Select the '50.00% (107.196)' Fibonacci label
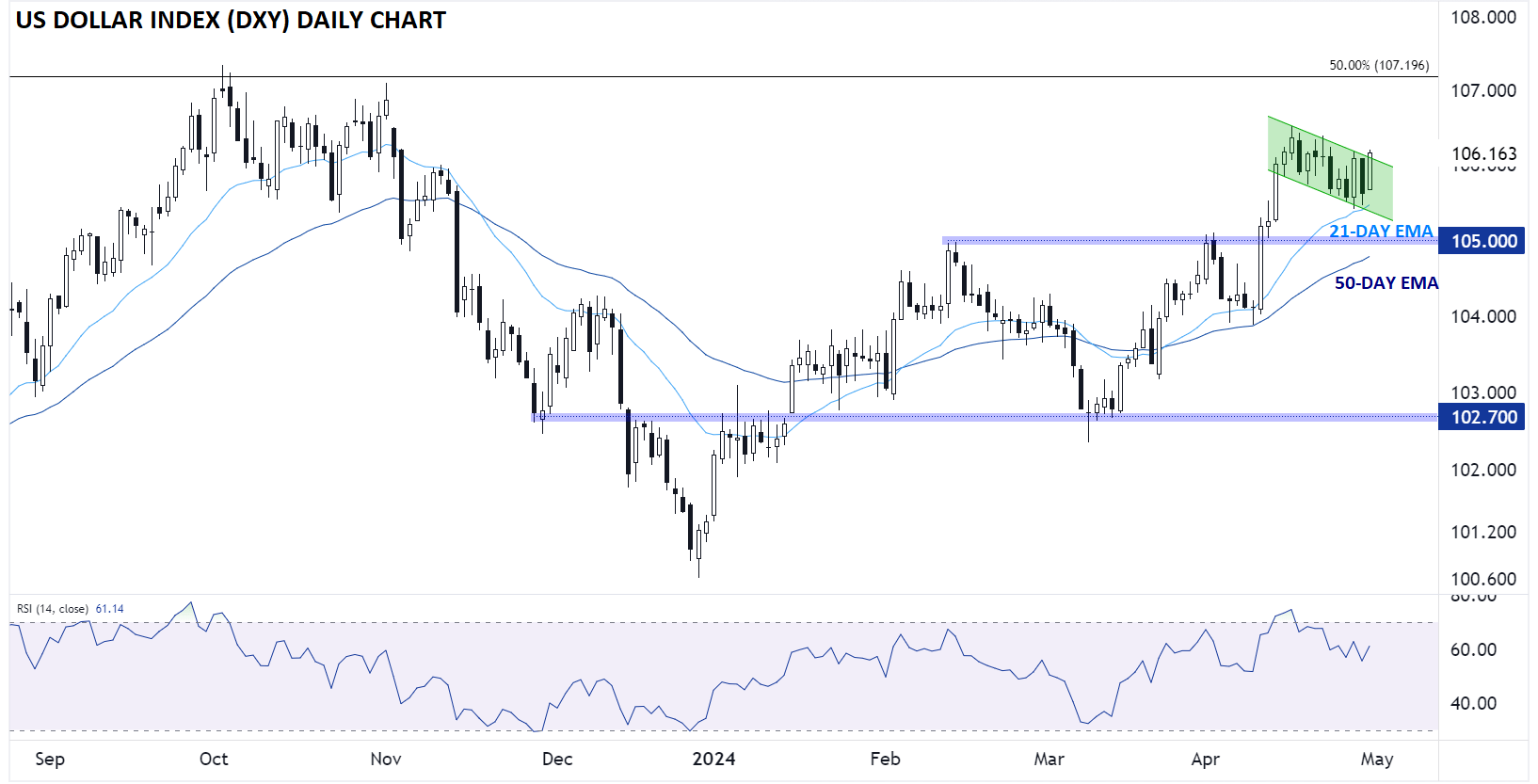The width and height of the screenshot is (1538, 784). (x=1379, y=65)
